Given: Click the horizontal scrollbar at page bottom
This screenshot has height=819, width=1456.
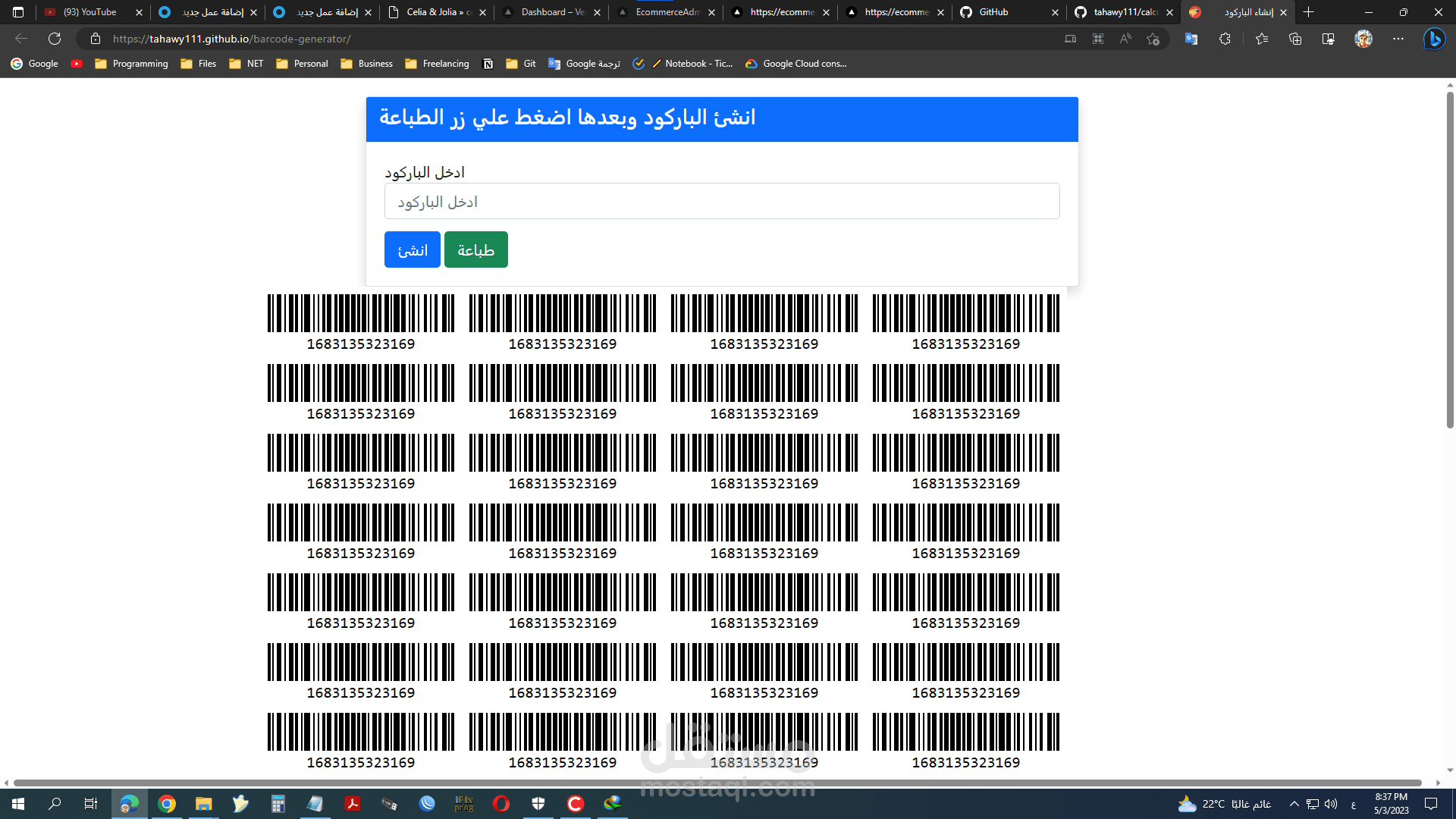Looking at the screenshot, I should (x=717, y=783).
